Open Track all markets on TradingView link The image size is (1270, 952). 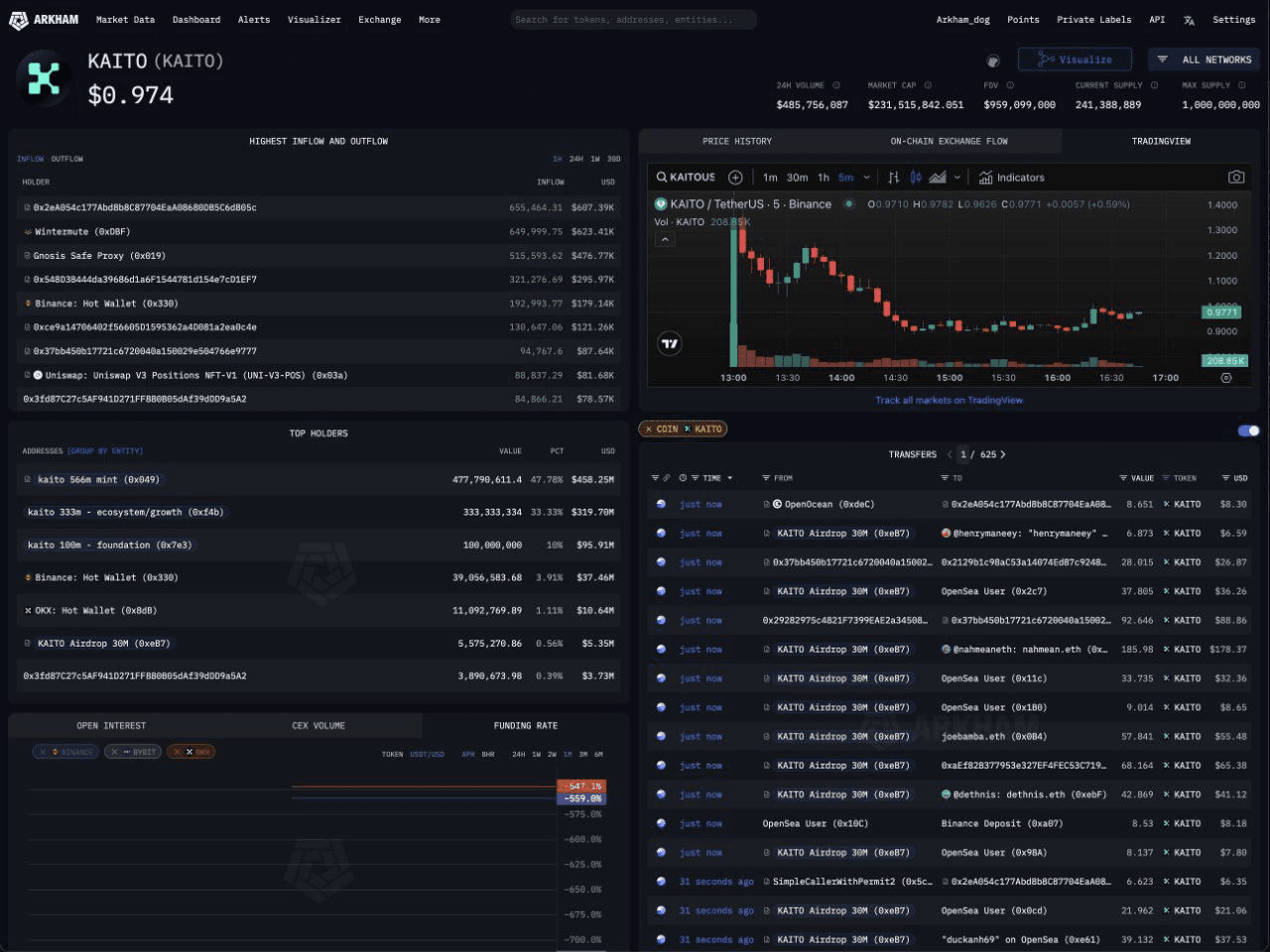point(949,401)
